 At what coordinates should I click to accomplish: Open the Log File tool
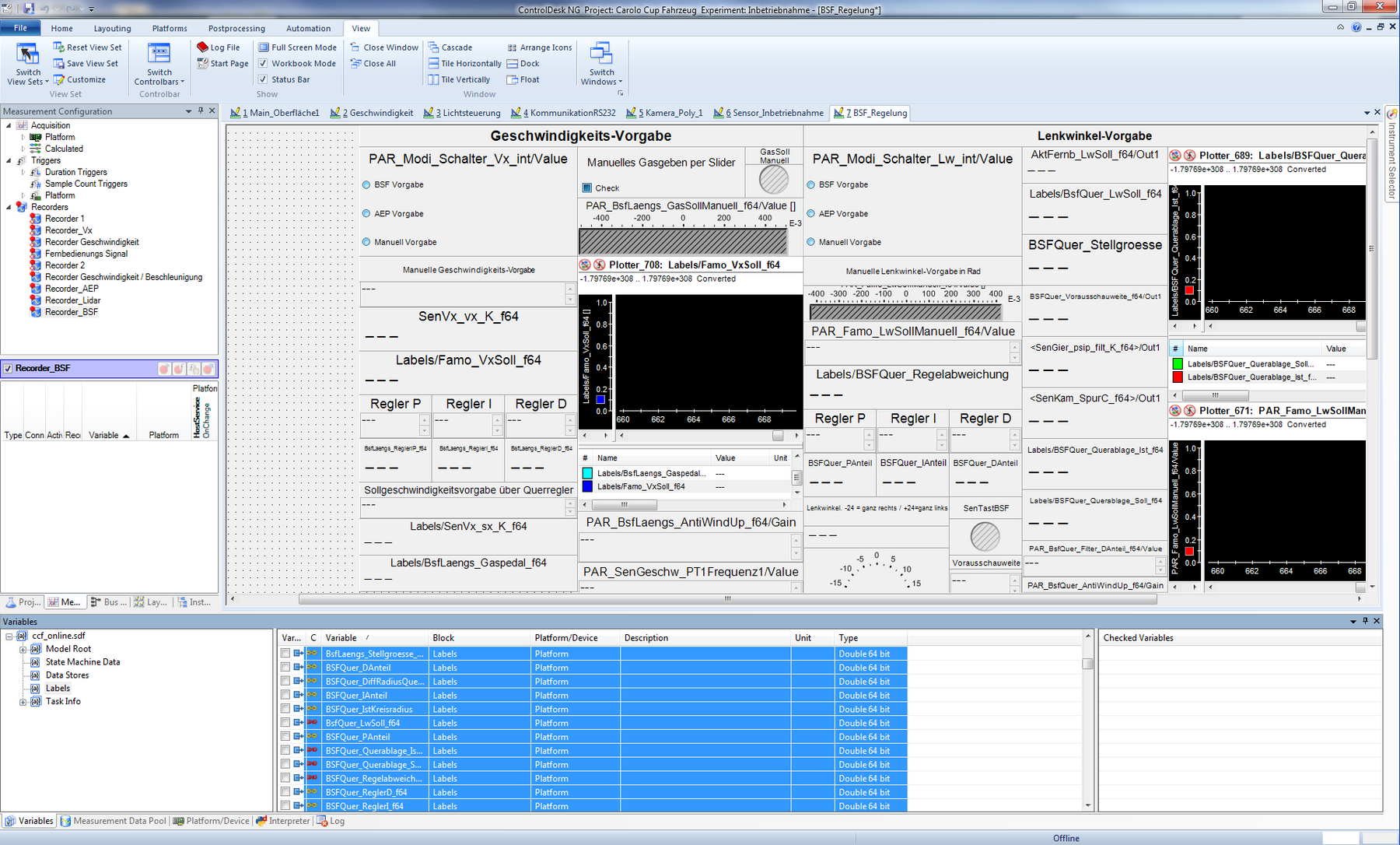tap(219, 47)
